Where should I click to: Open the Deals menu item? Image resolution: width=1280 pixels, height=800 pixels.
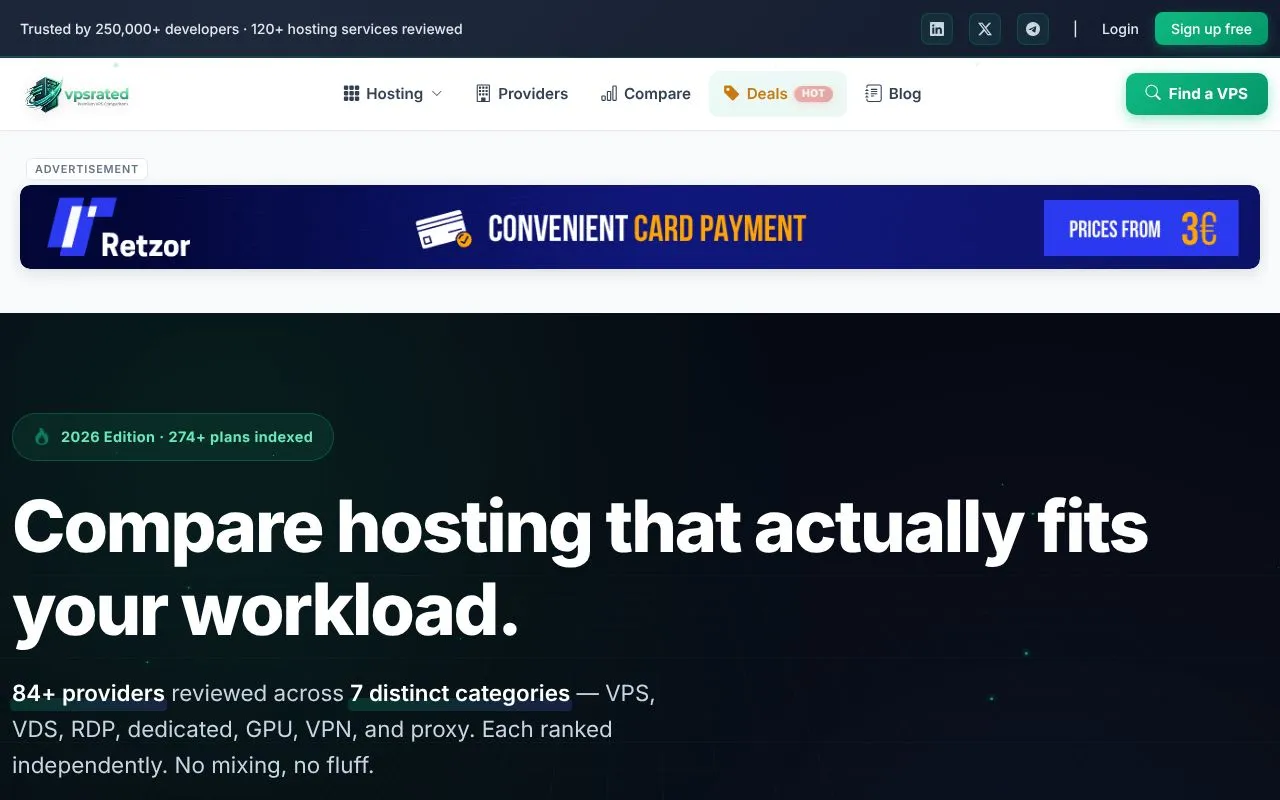point(778,94)
